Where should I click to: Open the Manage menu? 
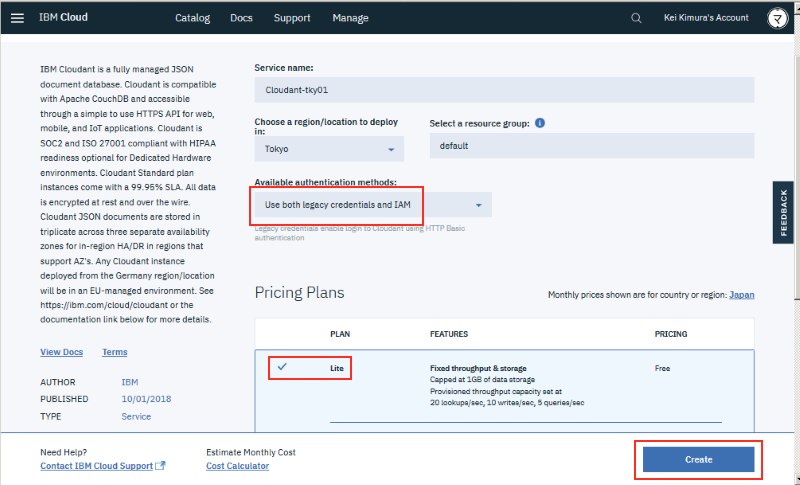point(350,18)
